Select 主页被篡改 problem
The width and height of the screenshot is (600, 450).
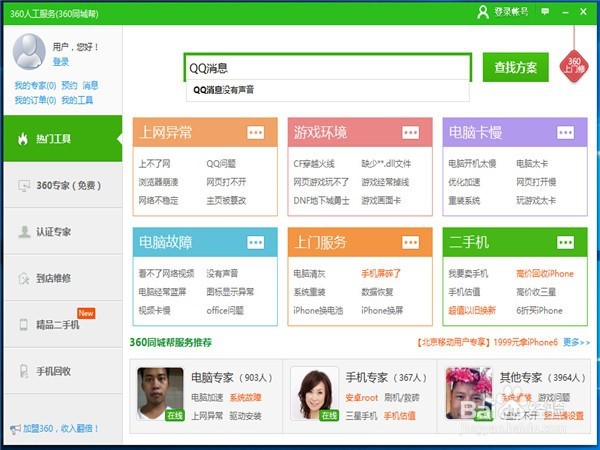pyautogui.click(x=226, y=201)
